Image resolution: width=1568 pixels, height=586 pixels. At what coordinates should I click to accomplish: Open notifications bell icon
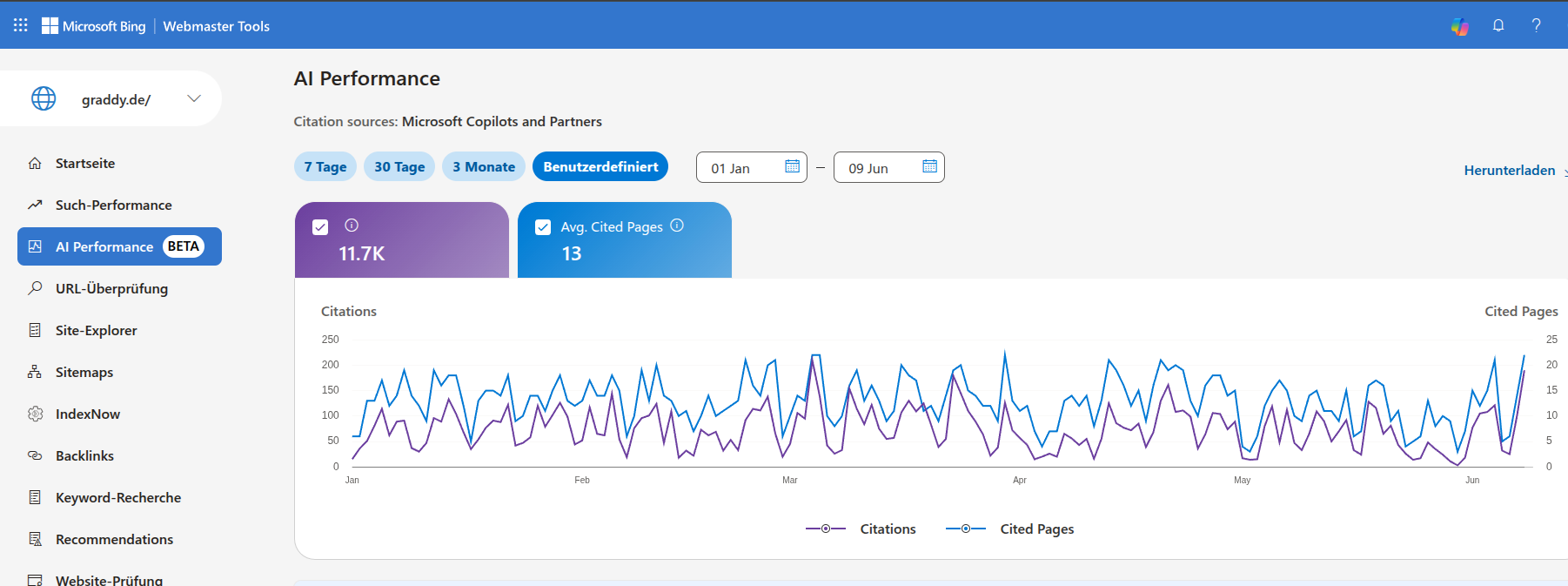tap(1498, 25)
